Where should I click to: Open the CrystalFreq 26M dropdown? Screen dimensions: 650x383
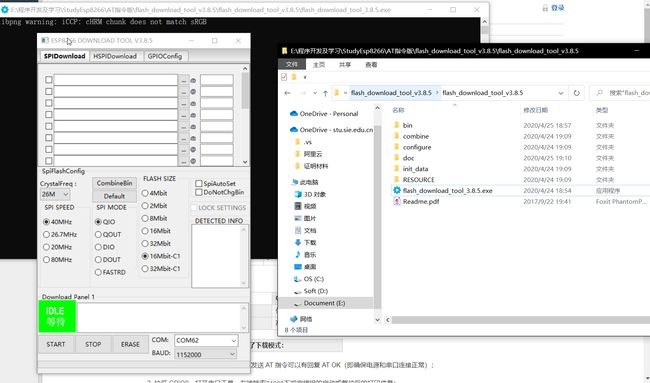(x=55, y=194)
